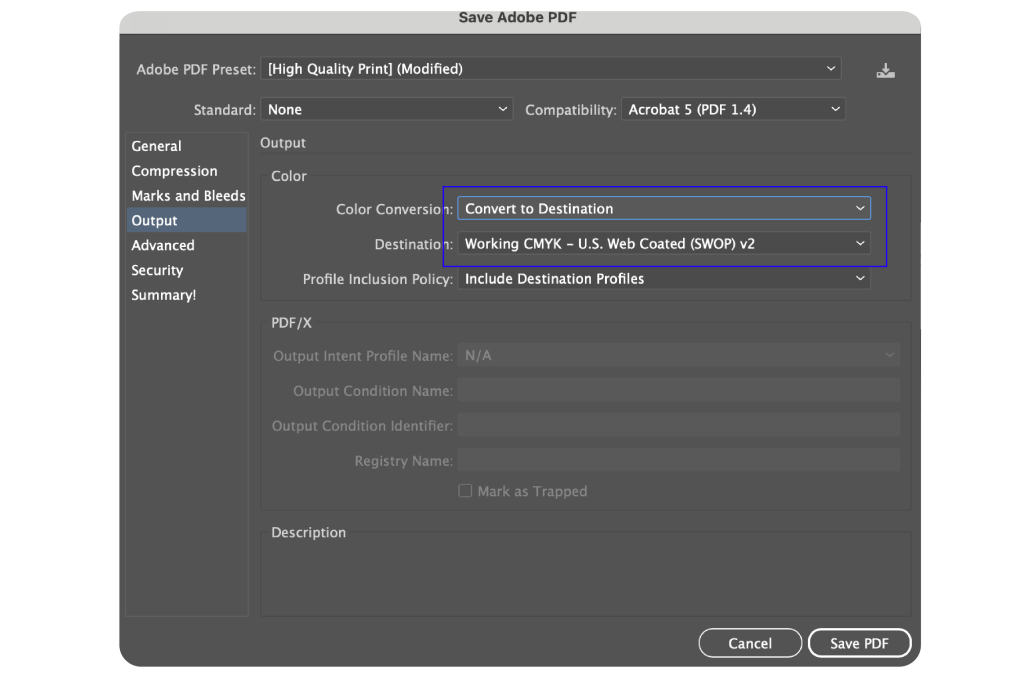Click the Cancel button
Image resolution: width=1024 pixels, height=678 pixels.
coord(750,643)
